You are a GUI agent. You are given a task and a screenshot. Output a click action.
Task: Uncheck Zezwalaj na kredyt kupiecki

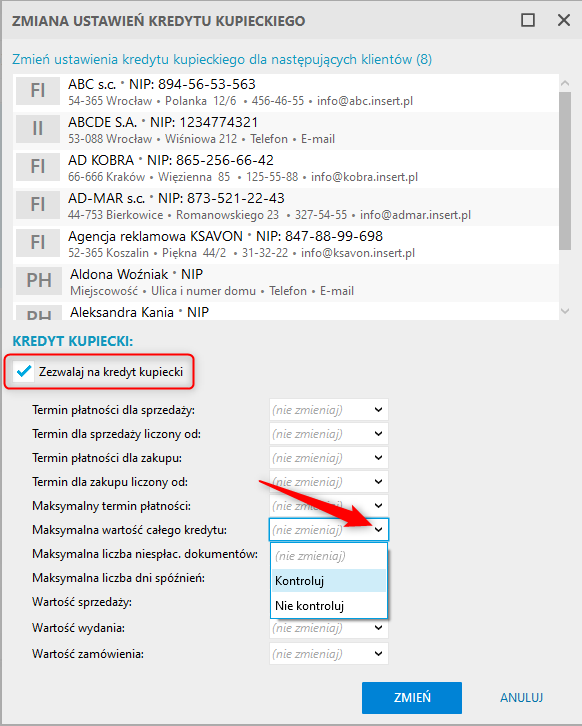pos(24,371)
